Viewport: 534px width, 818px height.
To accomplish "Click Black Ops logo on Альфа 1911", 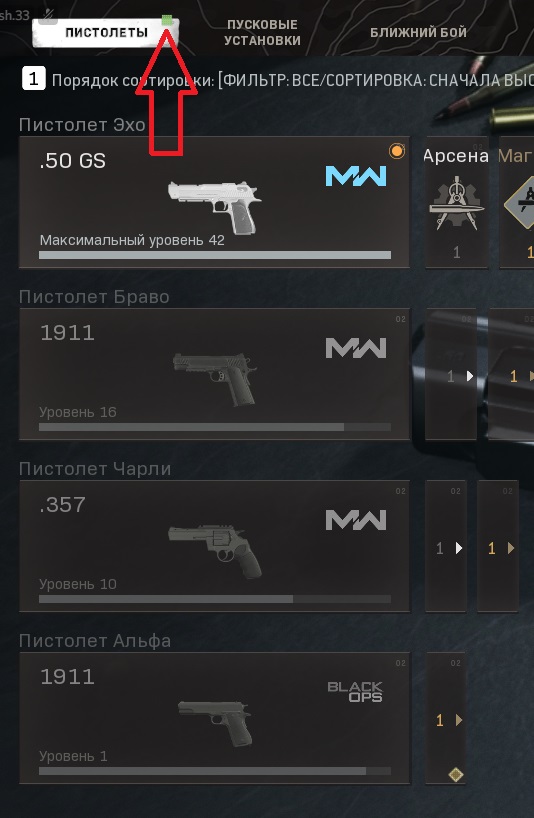I will (355, 692).
